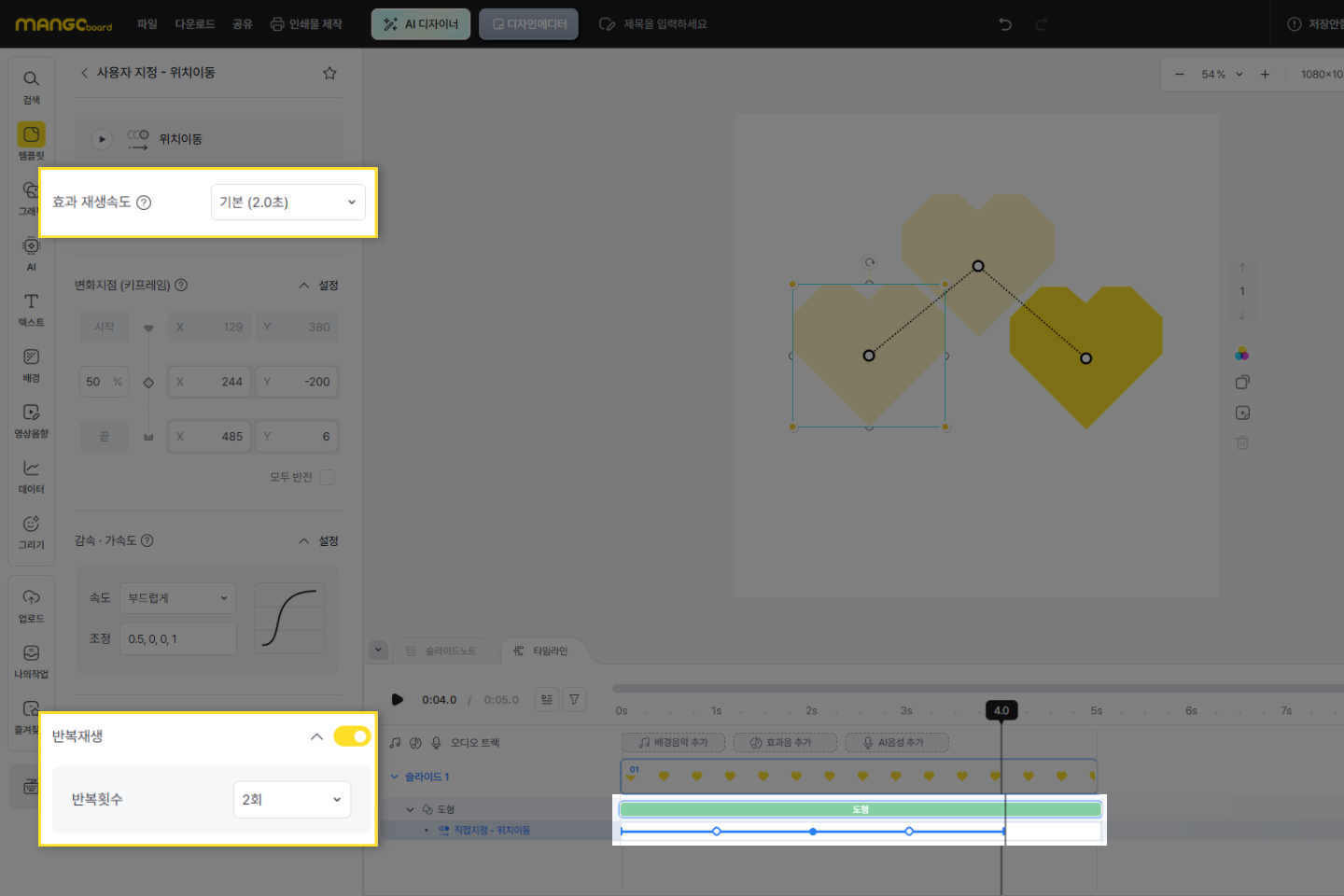Click the 4.0 playhead marker
This screenshot has height=896, width=1344.
point(1001,710)
